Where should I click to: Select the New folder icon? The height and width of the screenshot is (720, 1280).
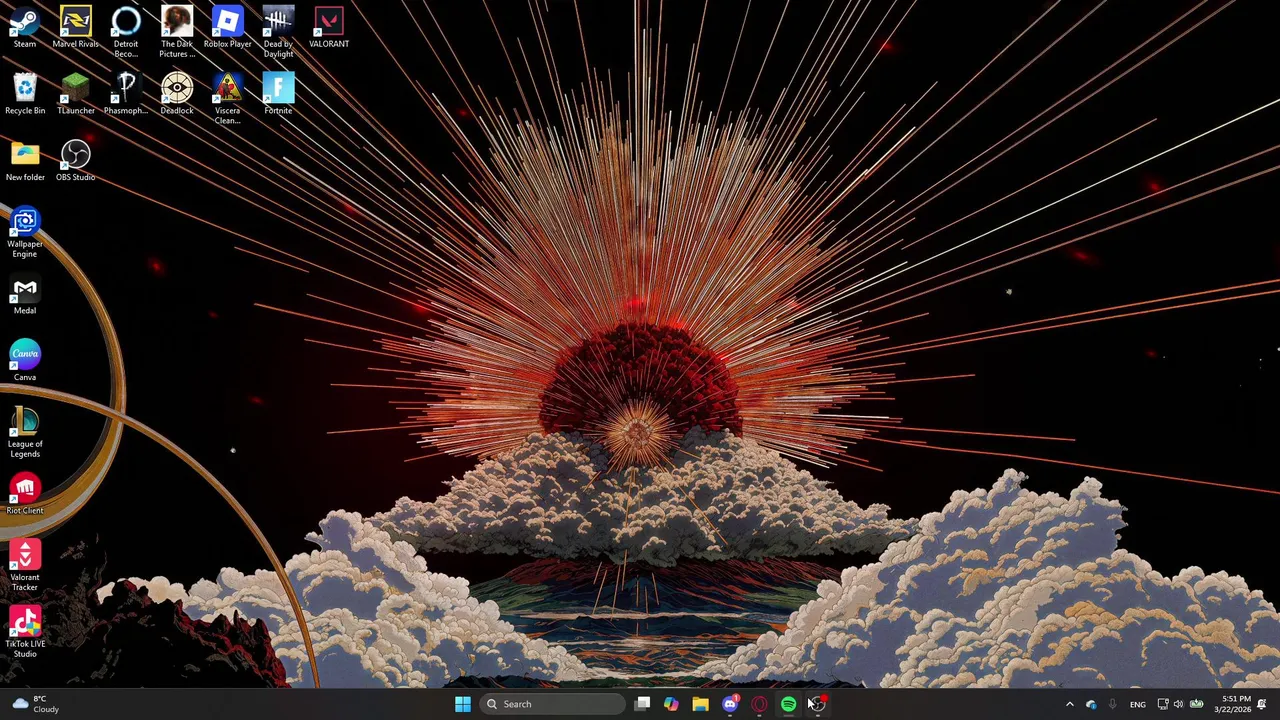point(25,160)
